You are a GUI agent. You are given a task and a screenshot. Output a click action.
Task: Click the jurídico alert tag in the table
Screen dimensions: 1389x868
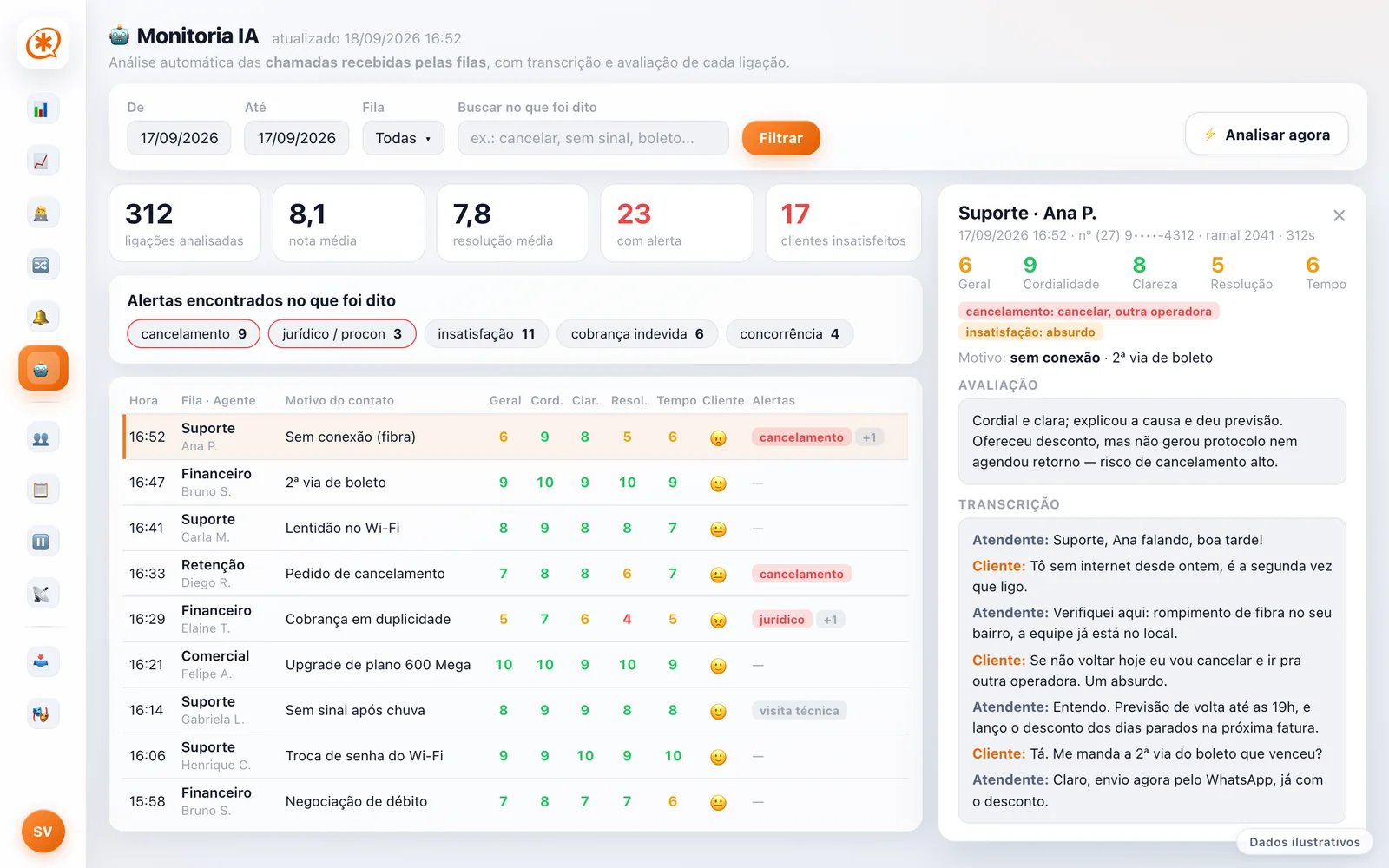coord(782,620)
